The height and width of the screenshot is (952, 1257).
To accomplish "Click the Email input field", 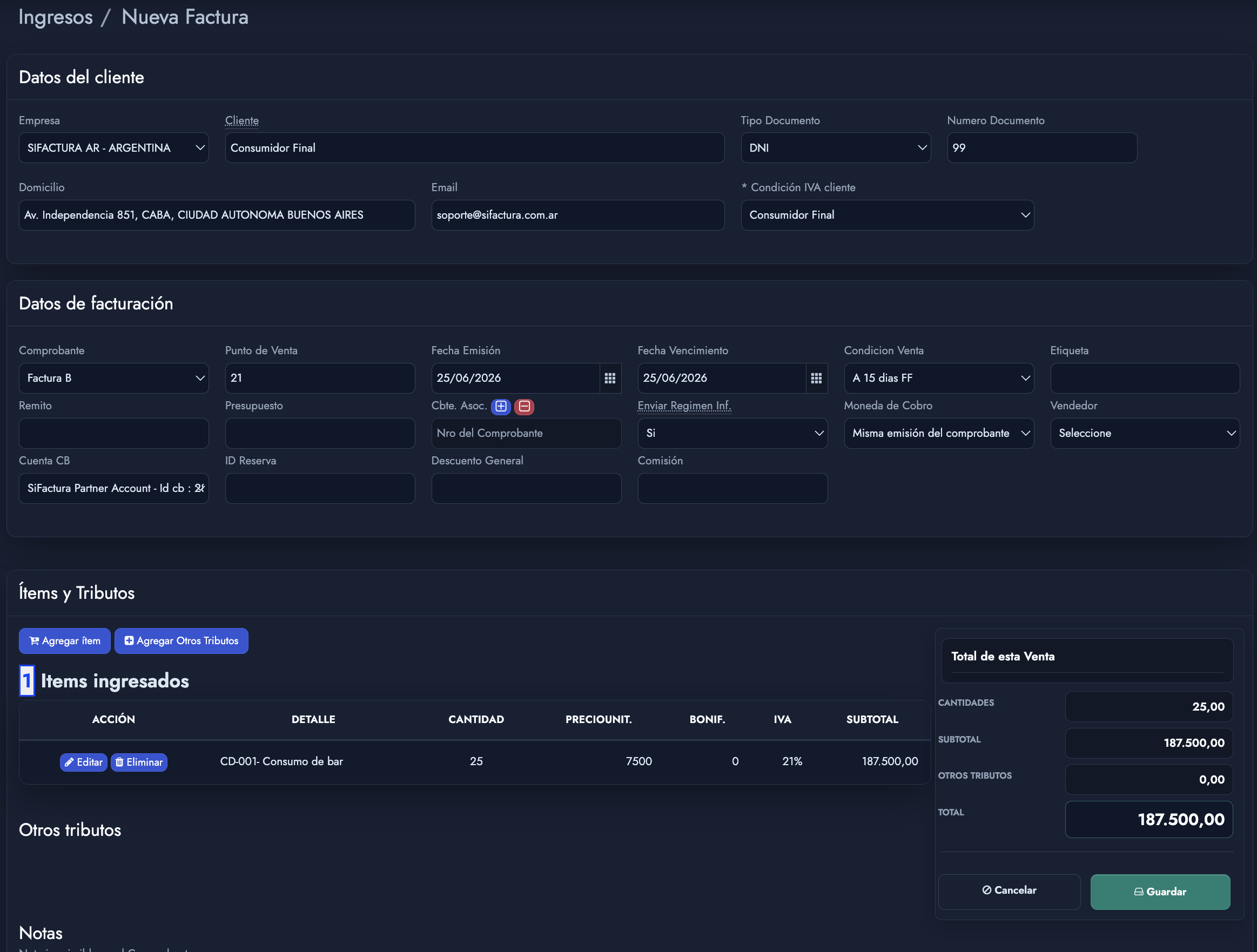I will pos(578,215).
